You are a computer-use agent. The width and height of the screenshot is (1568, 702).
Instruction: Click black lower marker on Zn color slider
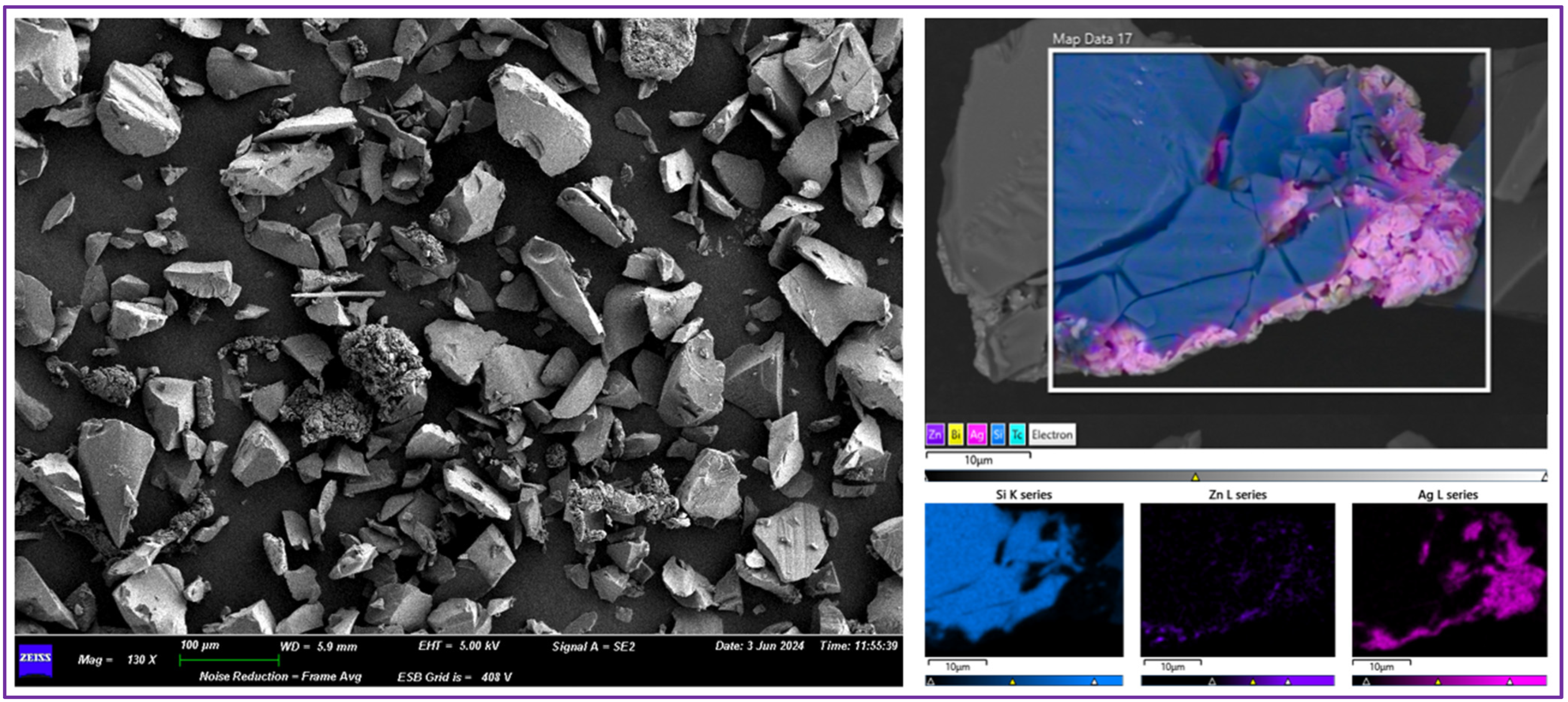coord(1212,682)
